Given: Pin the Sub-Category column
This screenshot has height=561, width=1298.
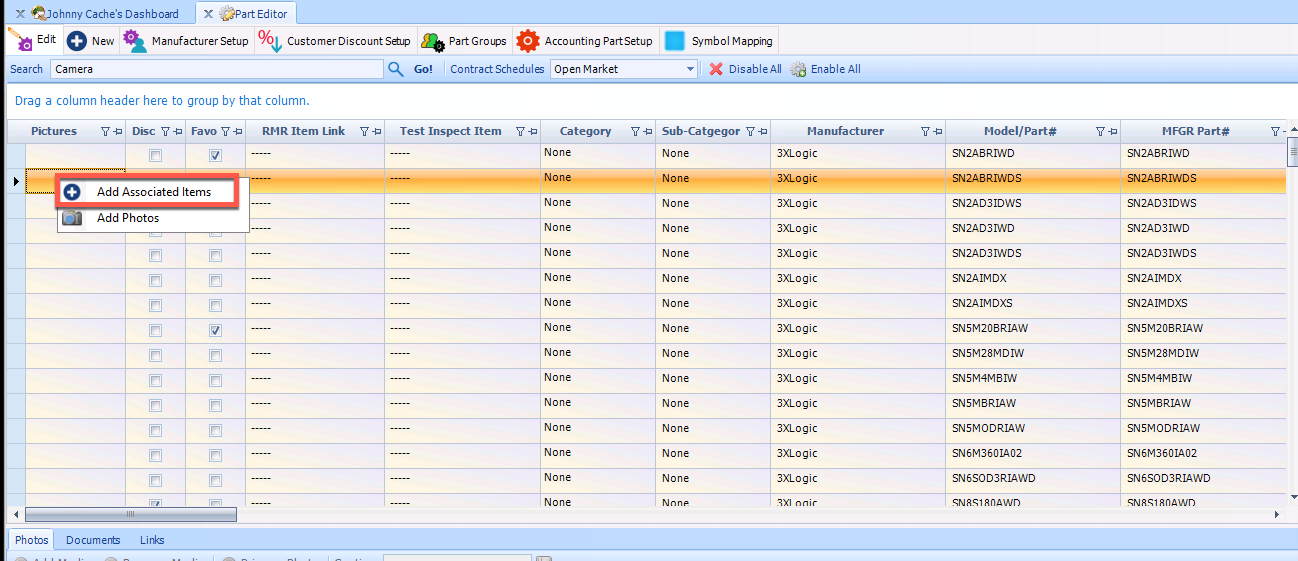Looking at the screenshot, I should (x=763, y=132).
